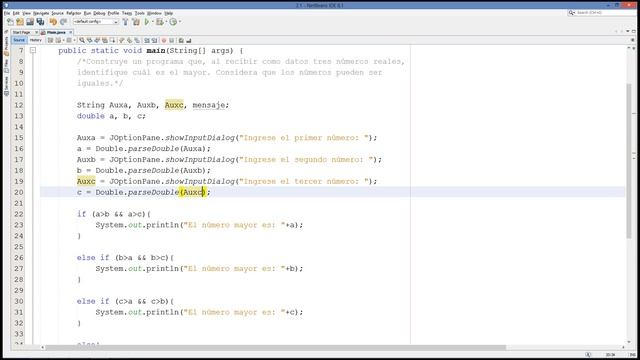The image size is (640, 360).
Task: Click the Undo toolbar icon
Action: click(53, 22)
